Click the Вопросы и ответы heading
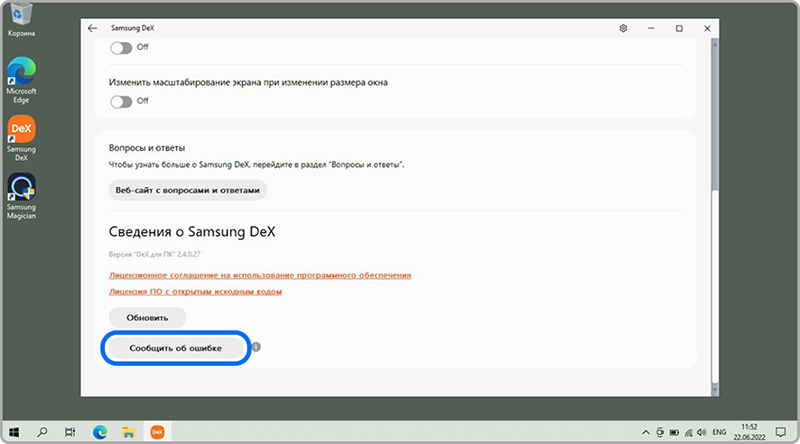 coord(146,148)
